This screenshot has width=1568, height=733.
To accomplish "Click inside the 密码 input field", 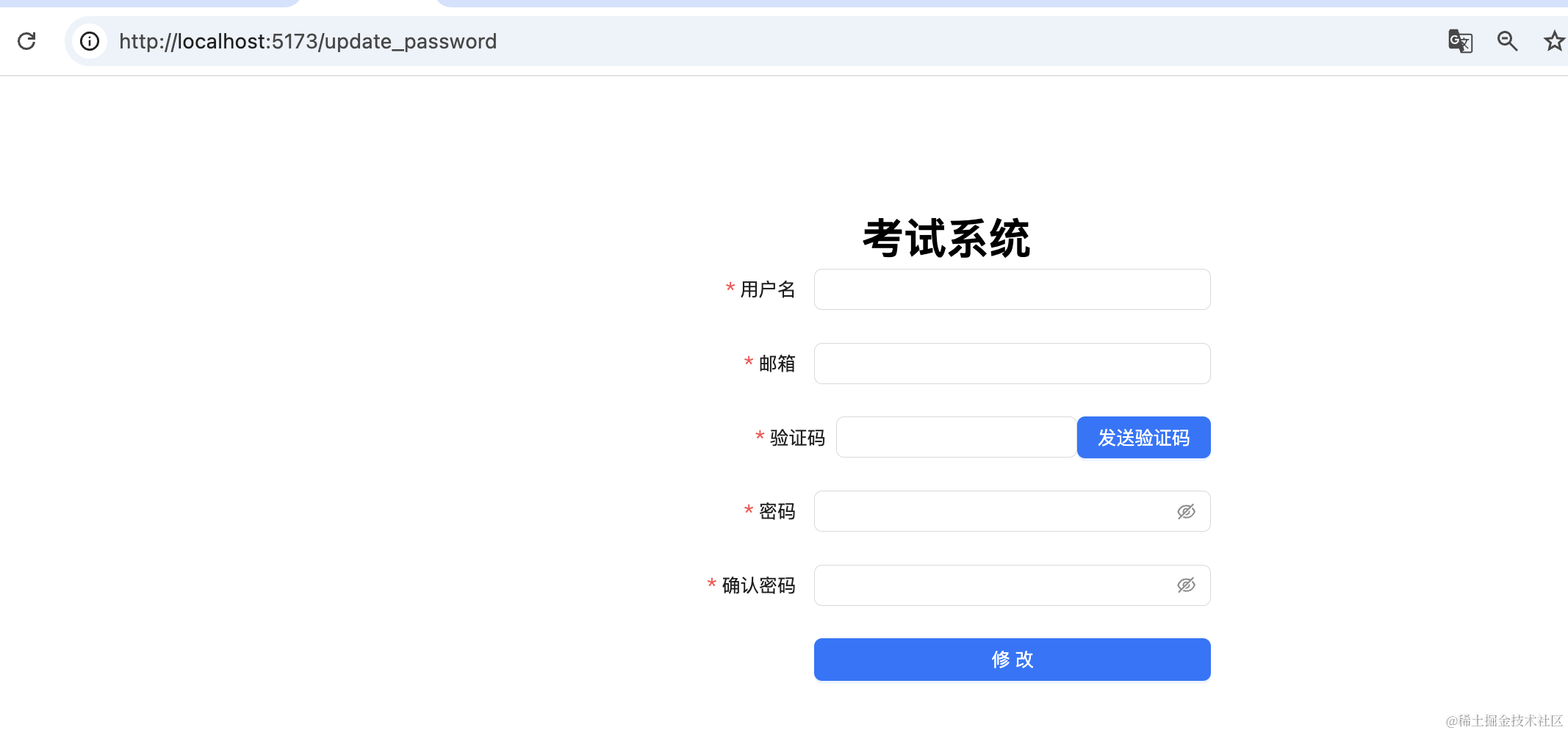I will coord(992,512).
